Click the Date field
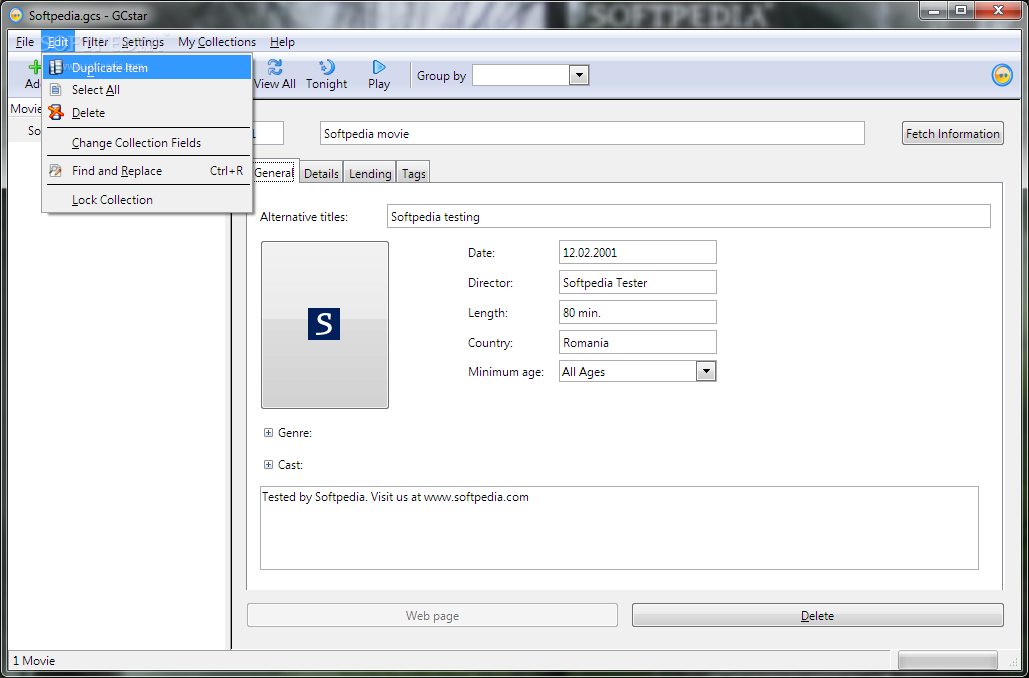The width and height of the screenshot is (1029, 678). pyautogui.click(x=638, y=252)
